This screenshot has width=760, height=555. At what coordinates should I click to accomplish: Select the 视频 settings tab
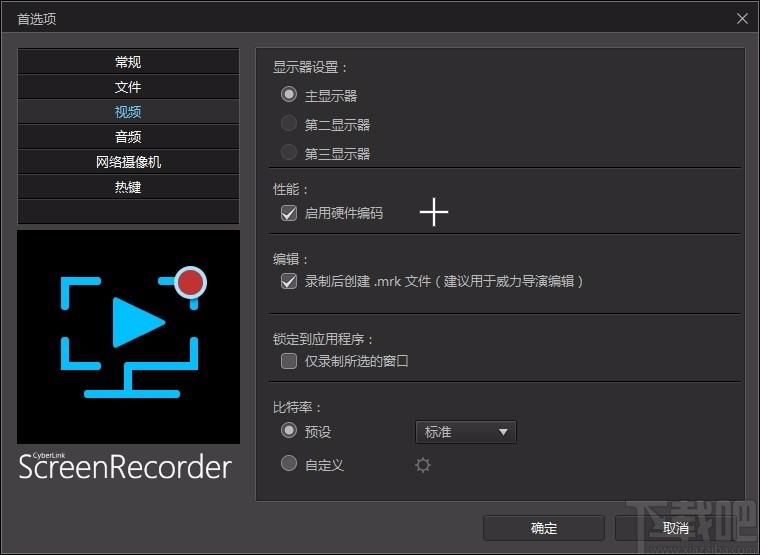click(x=128, y=112)
